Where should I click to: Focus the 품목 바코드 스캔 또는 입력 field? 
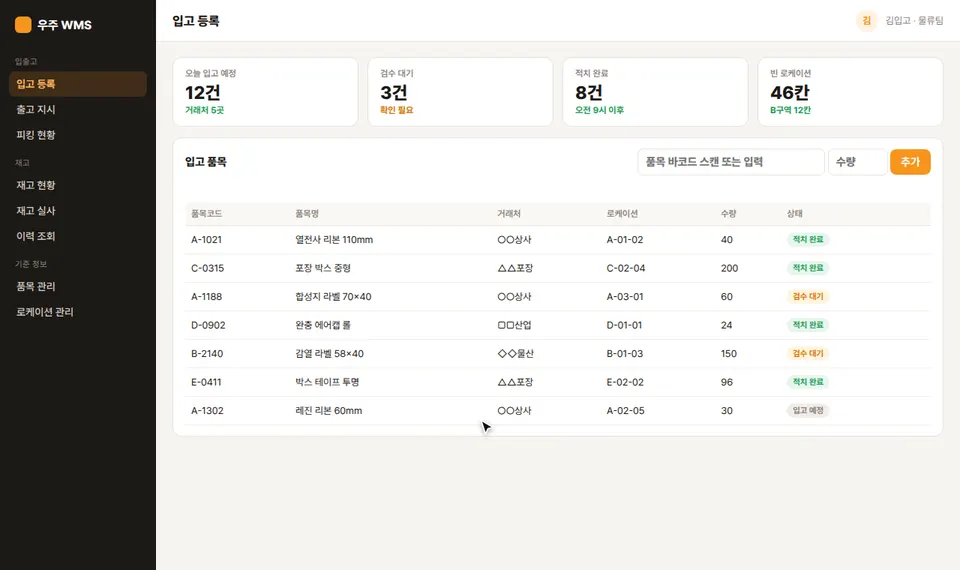(x=730, y=162)
